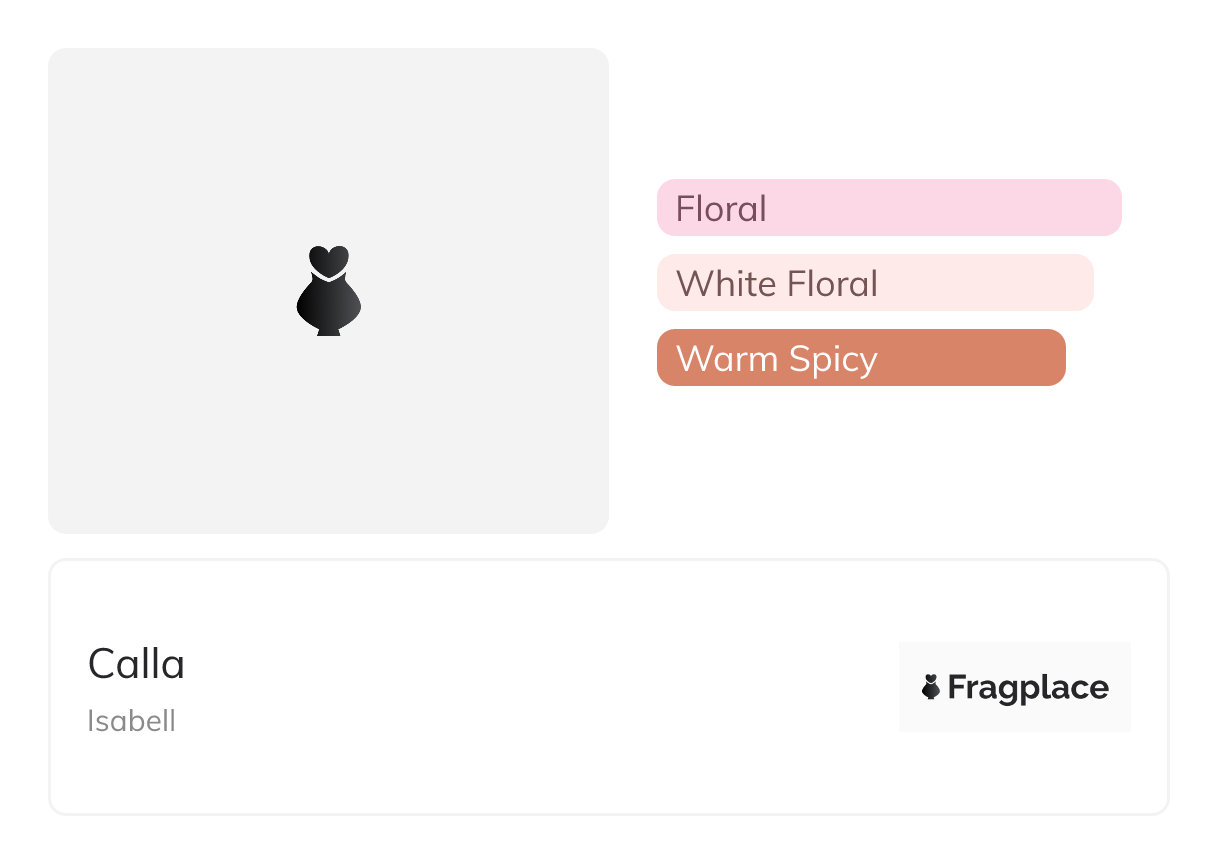1218x864 pixels.
Task: Click the small bottle icon beside Fragplace
Action: tap(931, 687)
